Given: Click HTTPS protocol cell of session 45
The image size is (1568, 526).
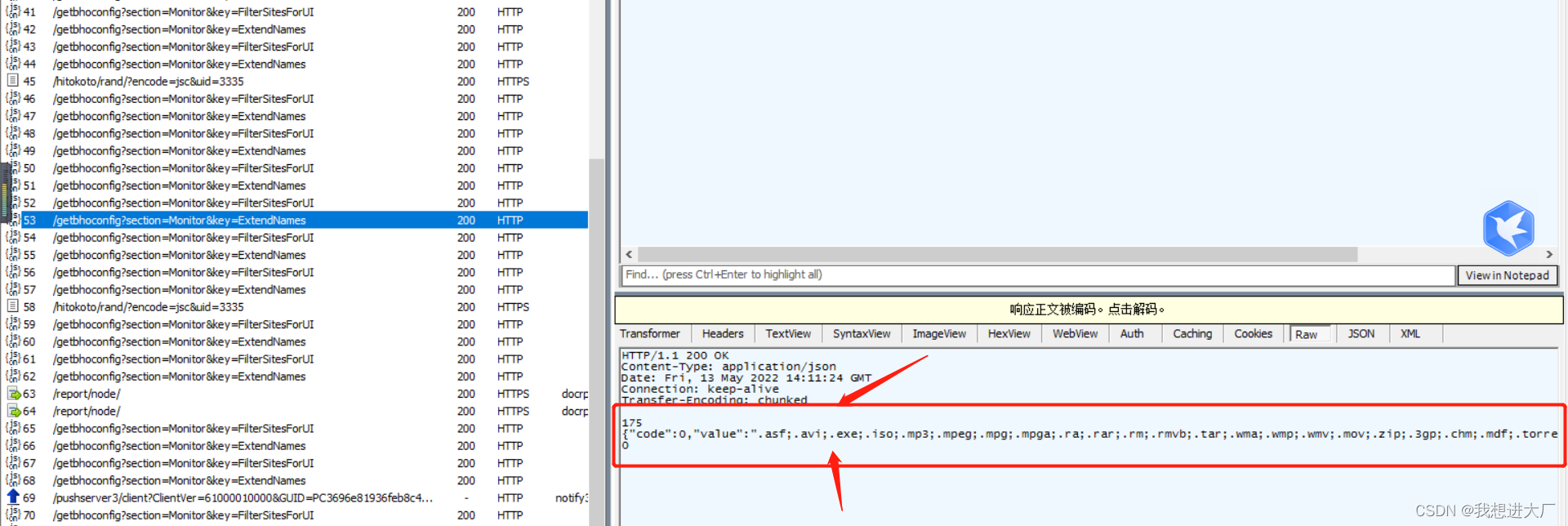Looking at the screenshot, I should click(513, 81).
